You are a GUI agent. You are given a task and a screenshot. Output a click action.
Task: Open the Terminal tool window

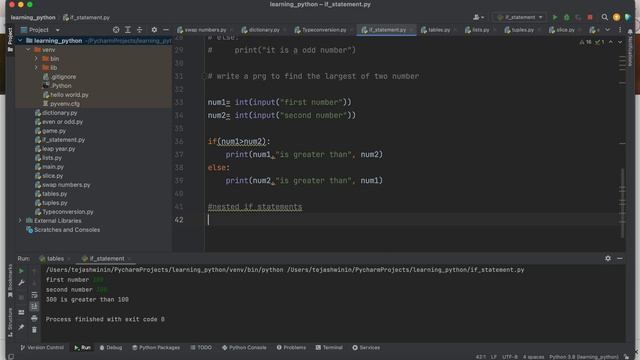point(329,348)
